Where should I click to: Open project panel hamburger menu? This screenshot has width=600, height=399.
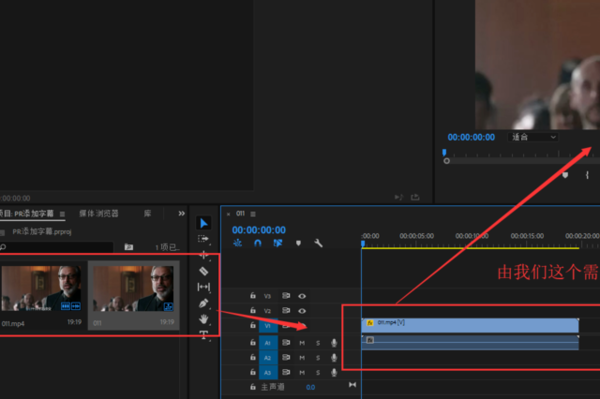pos(62,214)
